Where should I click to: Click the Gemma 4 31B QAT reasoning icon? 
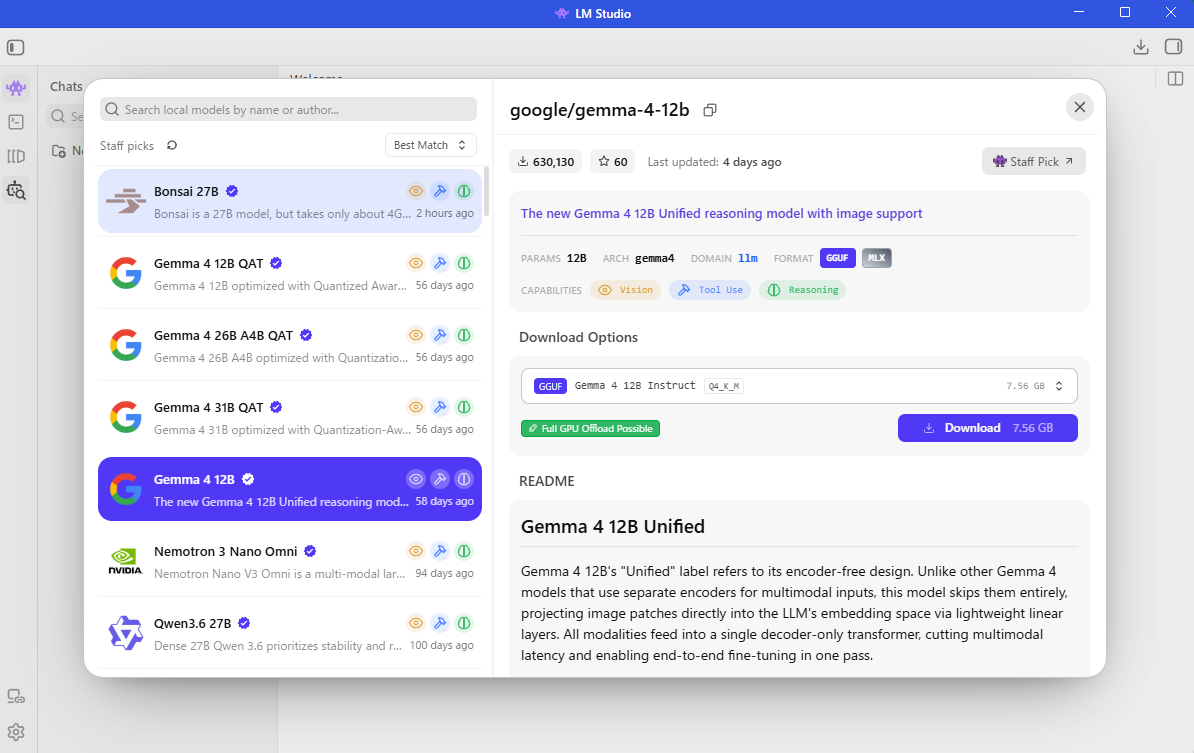tap(464, 407)
